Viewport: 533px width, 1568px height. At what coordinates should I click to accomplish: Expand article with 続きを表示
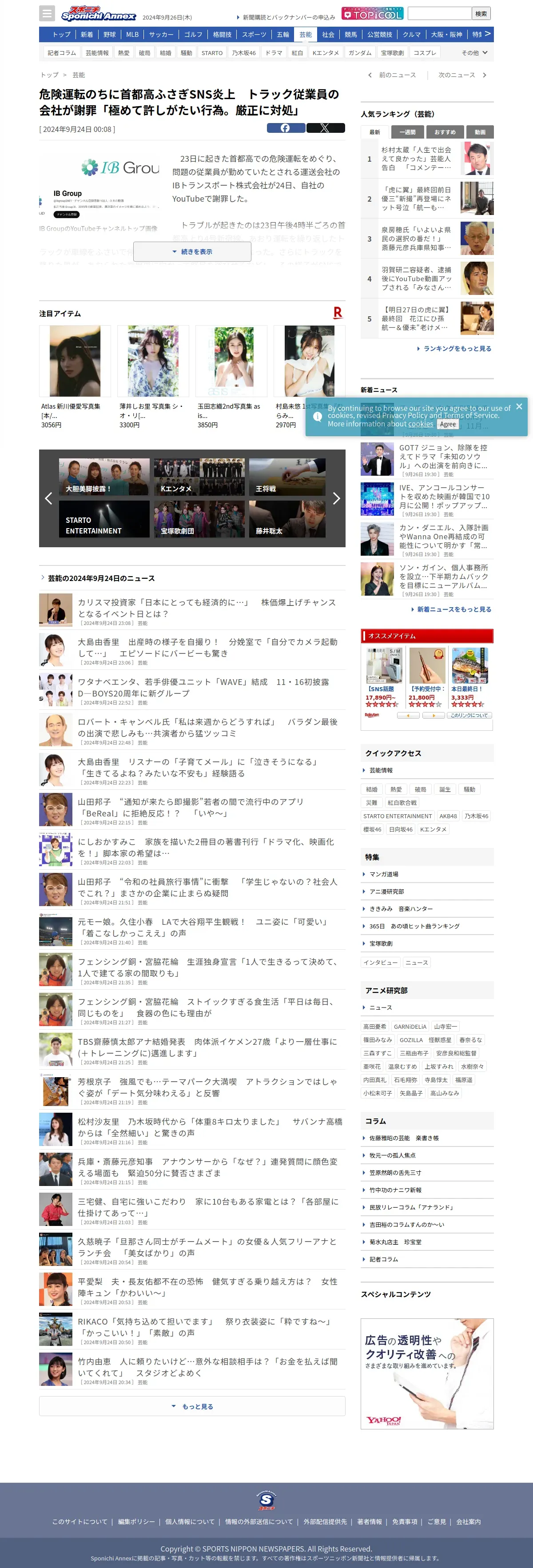192,251
